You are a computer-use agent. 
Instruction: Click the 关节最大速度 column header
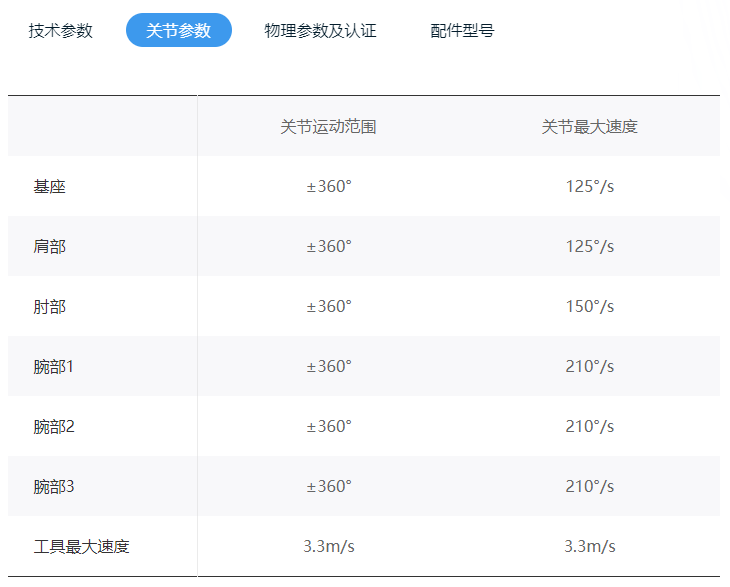coord(589,127)
